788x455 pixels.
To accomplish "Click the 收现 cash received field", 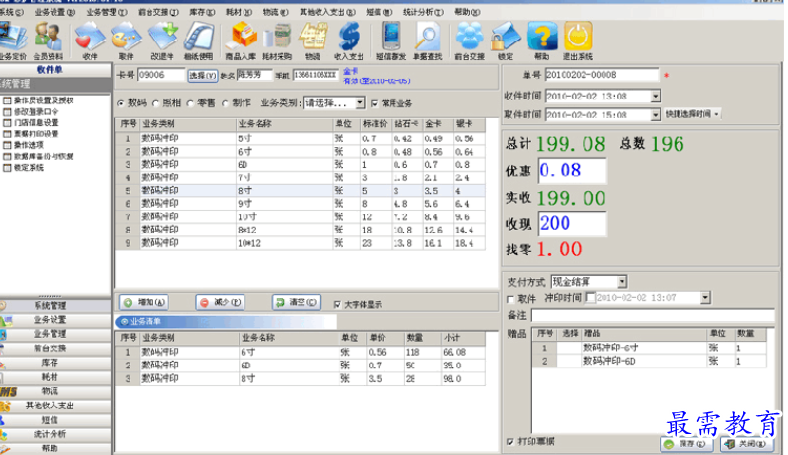I will point(572,223).
